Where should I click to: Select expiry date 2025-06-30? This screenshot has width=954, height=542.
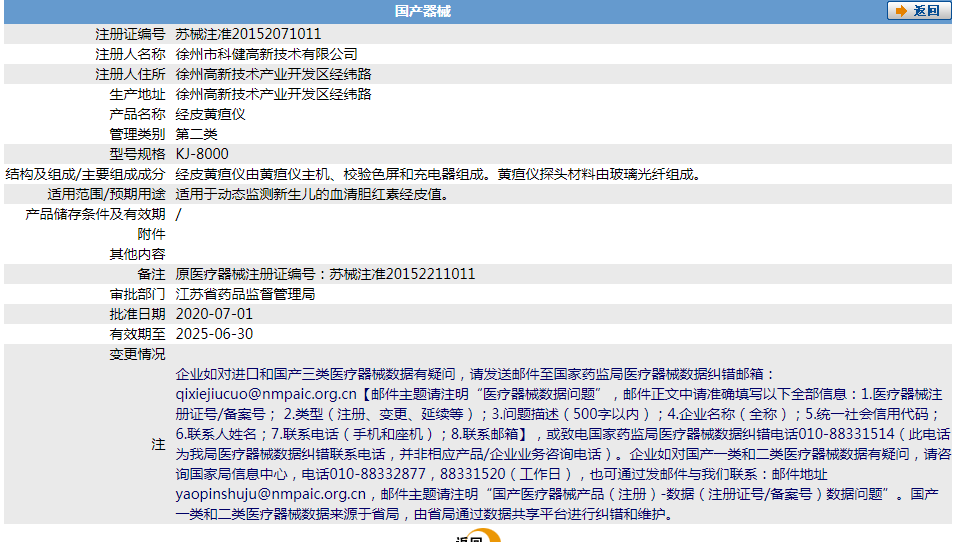[x=214, y=334]
